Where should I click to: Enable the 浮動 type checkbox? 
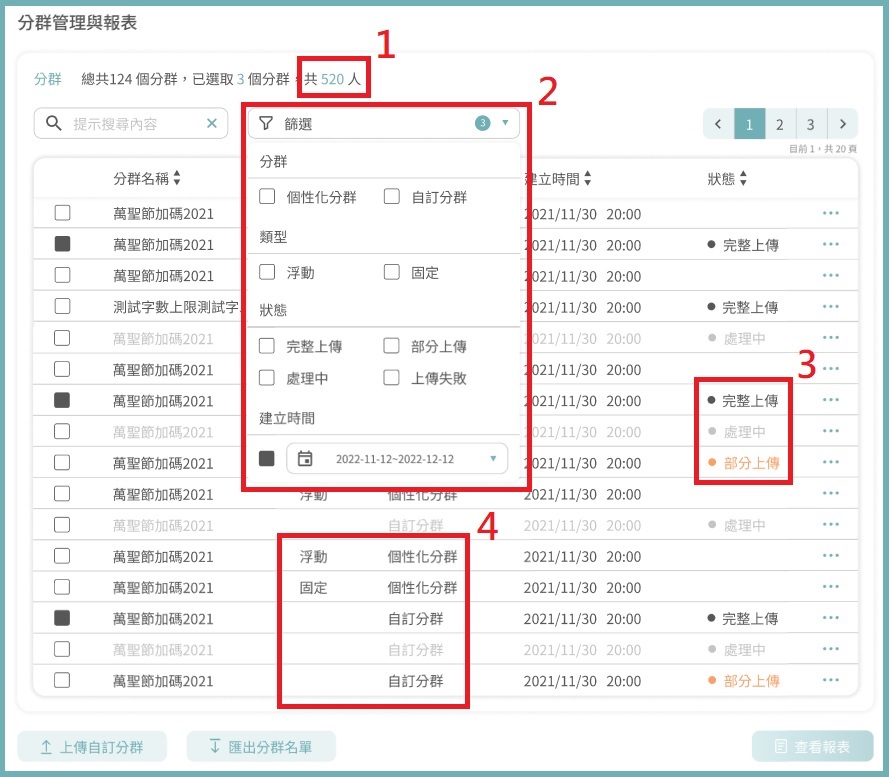[x=267, y=272]
